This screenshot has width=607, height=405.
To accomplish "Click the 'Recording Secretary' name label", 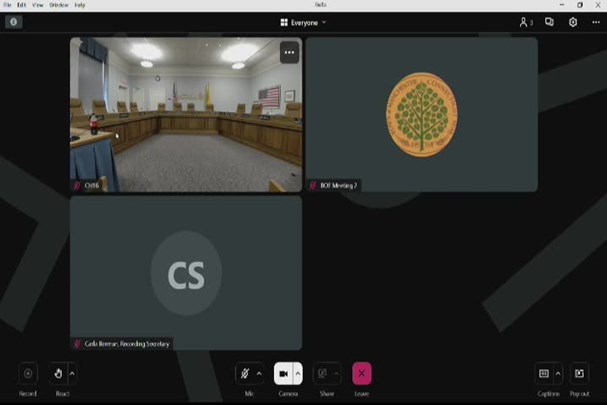I will click(127, 344).
